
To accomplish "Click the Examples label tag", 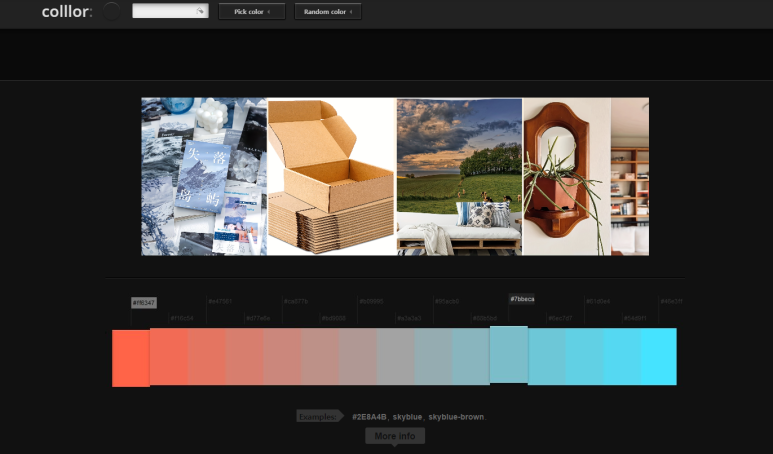I will pos(319,416).
